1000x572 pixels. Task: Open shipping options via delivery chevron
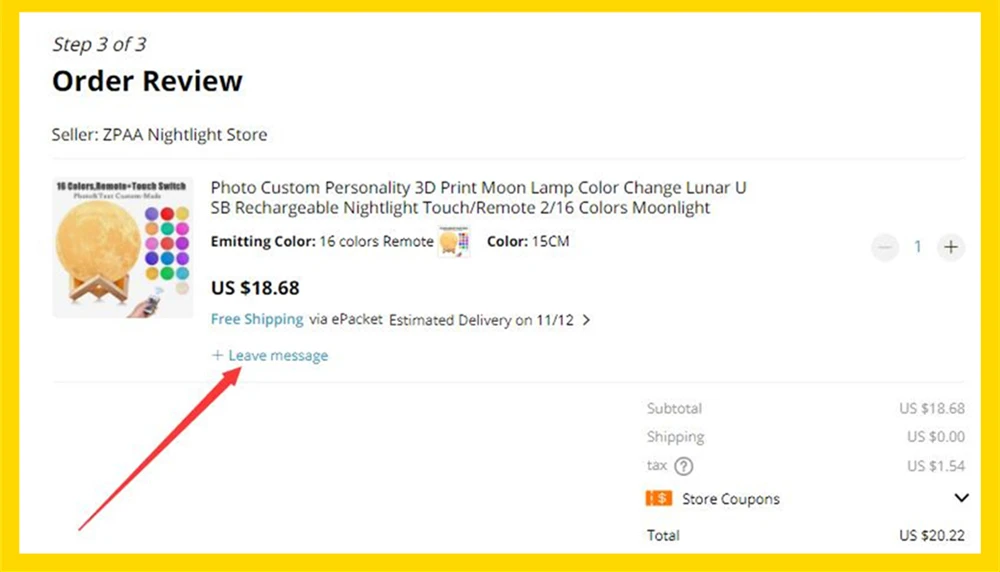(587, 320)
